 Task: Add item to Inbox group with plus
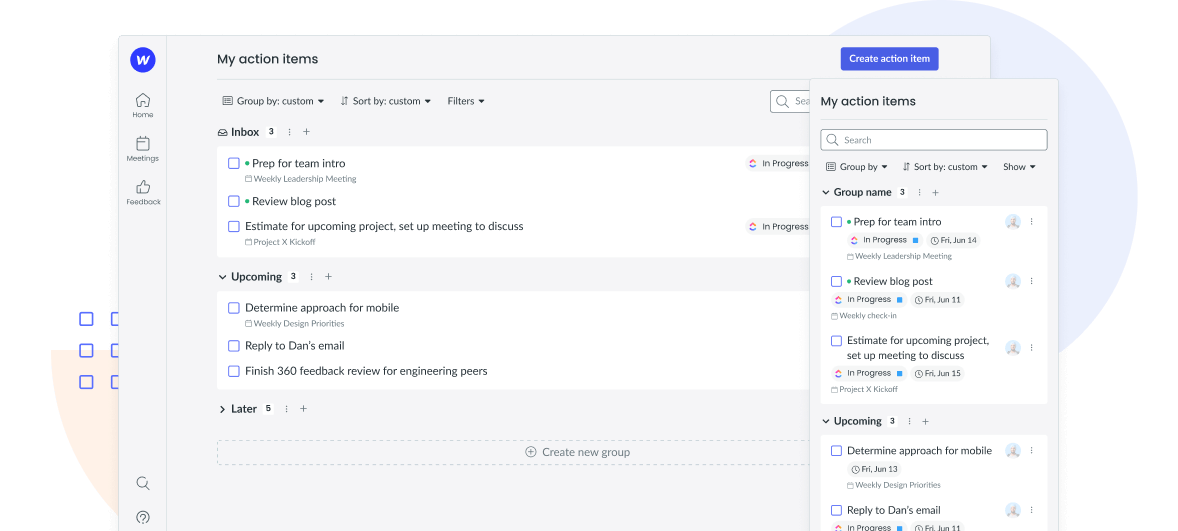pyautogui.click(x=307, y=132)
